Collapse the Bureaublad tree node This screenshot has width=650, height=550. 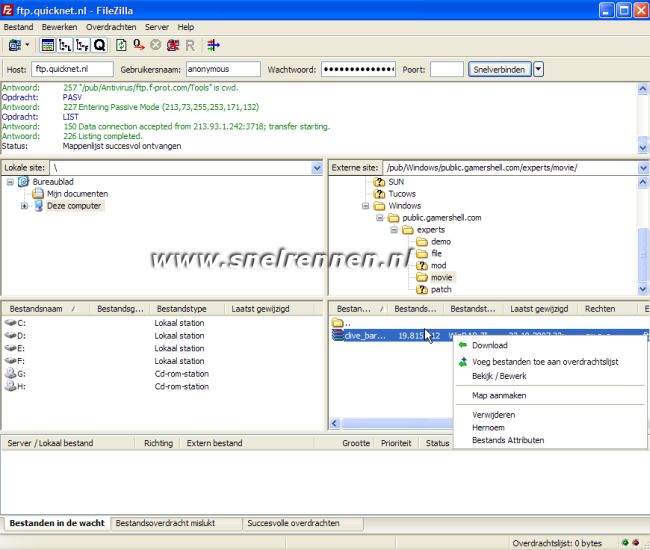(10, 182)
